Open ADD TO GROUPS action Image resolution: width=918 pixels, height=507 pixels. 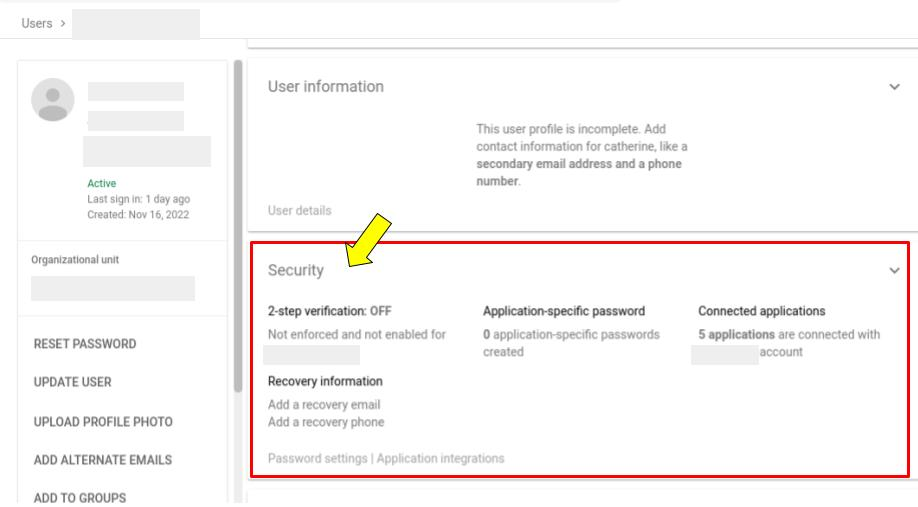point(80,498)
